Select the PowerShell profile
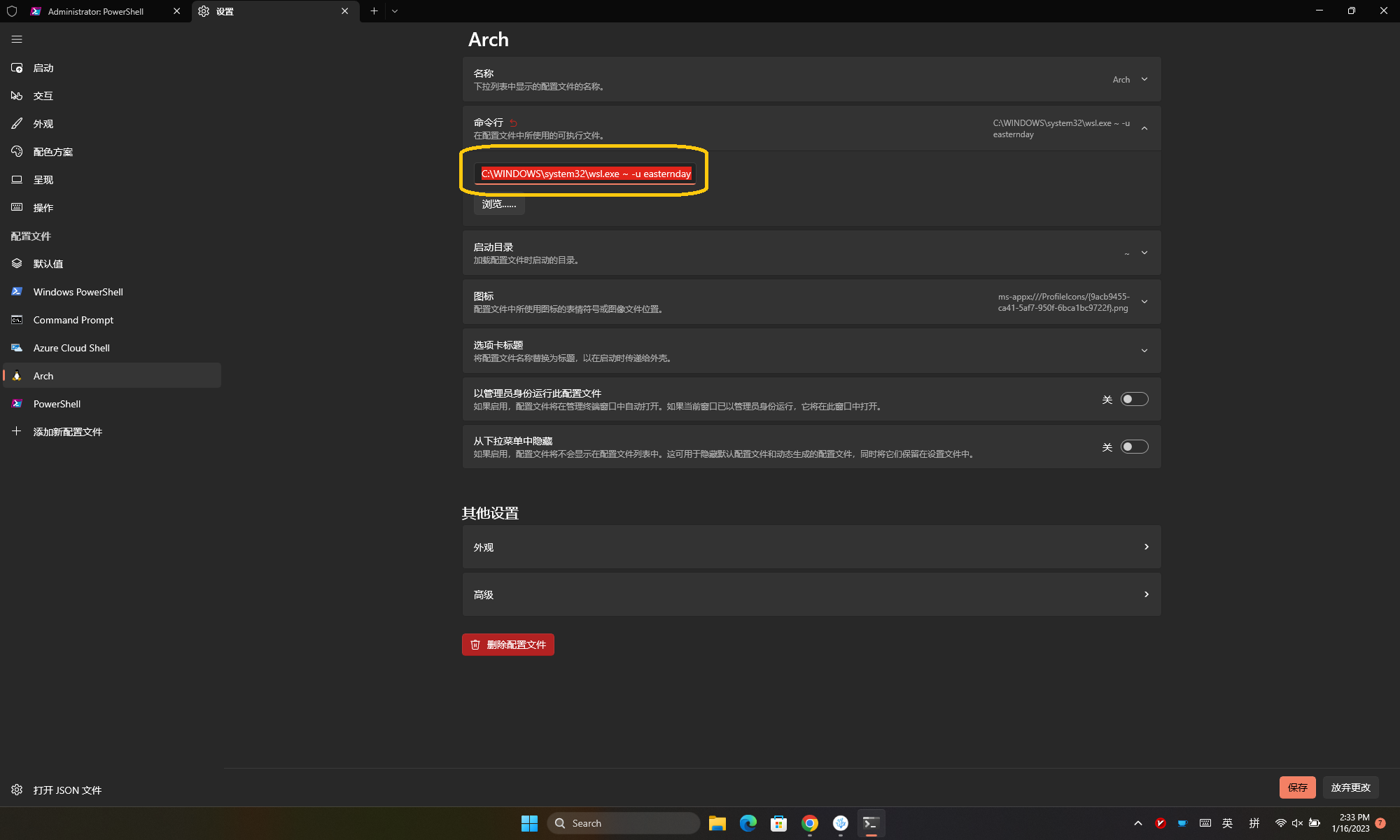This screenshot has height=840, width=1400. click(x=112, y=404)
